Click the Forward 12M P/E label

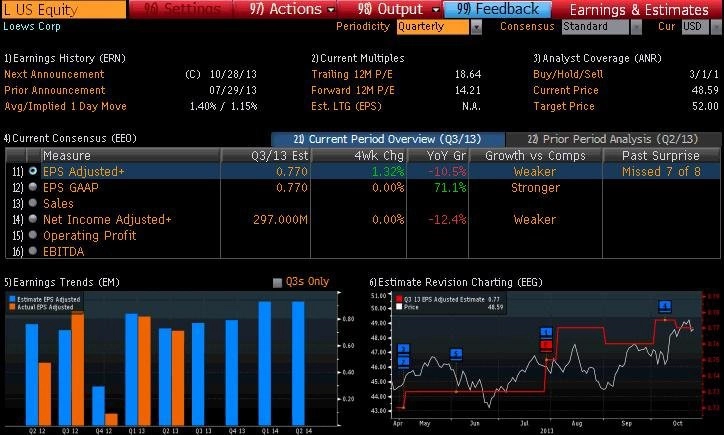(353, 90)
